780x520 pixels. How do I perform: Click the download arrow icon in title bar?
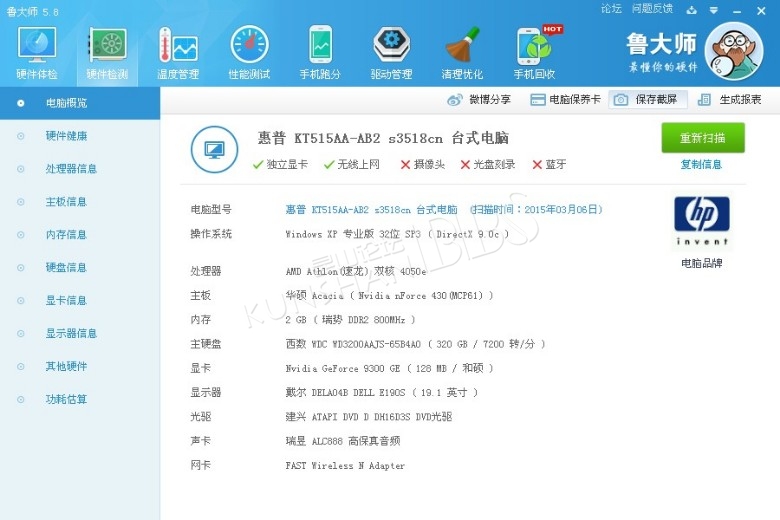point(691,10)
